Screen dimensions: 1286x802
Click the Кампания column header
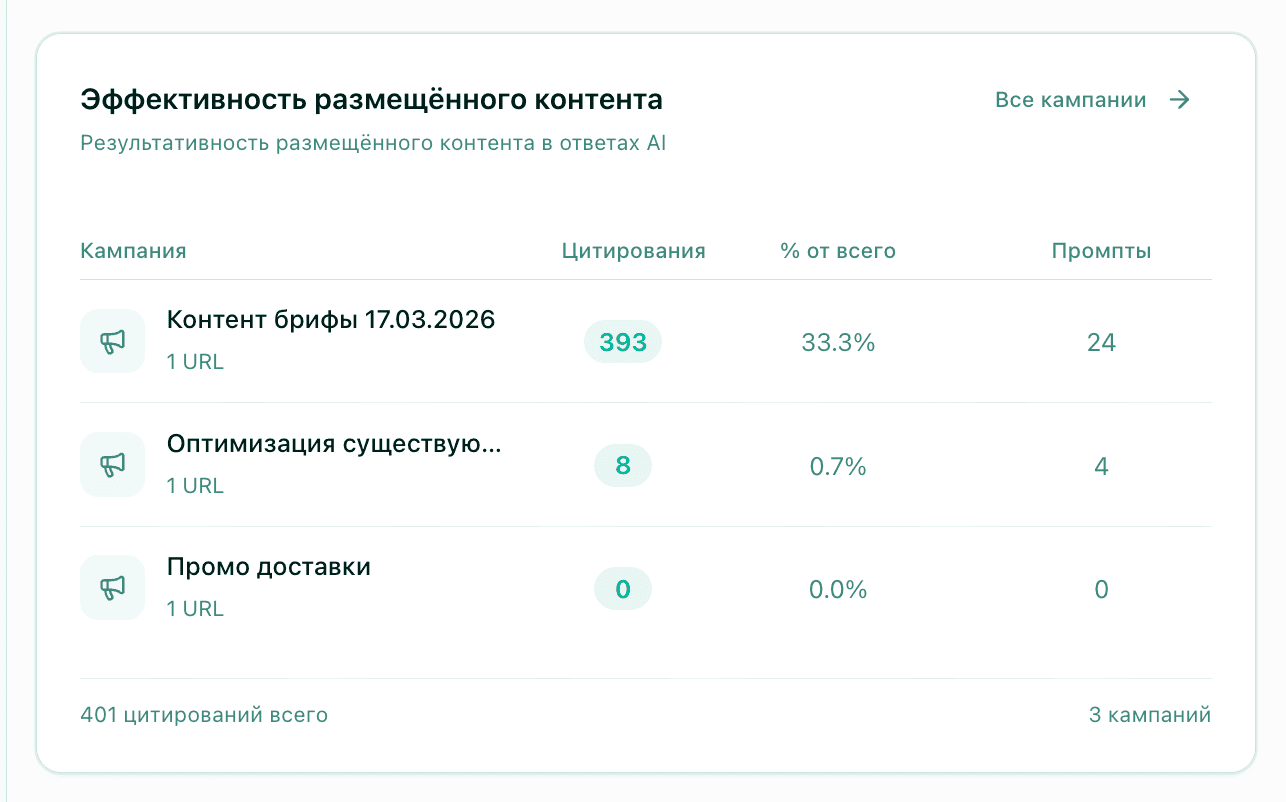coord(133,251)
